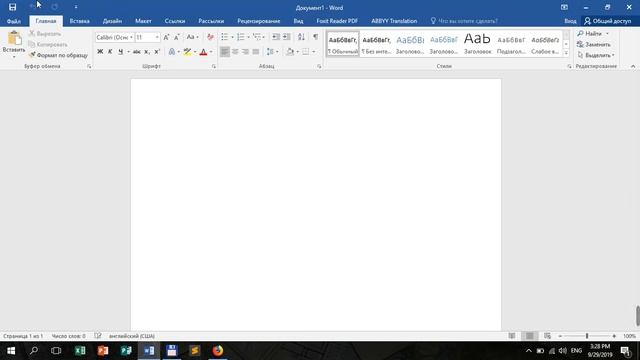Viewport: 640px width, 360px height.
Task: Switch to the Дизайн tab
Action: (112, 21)
